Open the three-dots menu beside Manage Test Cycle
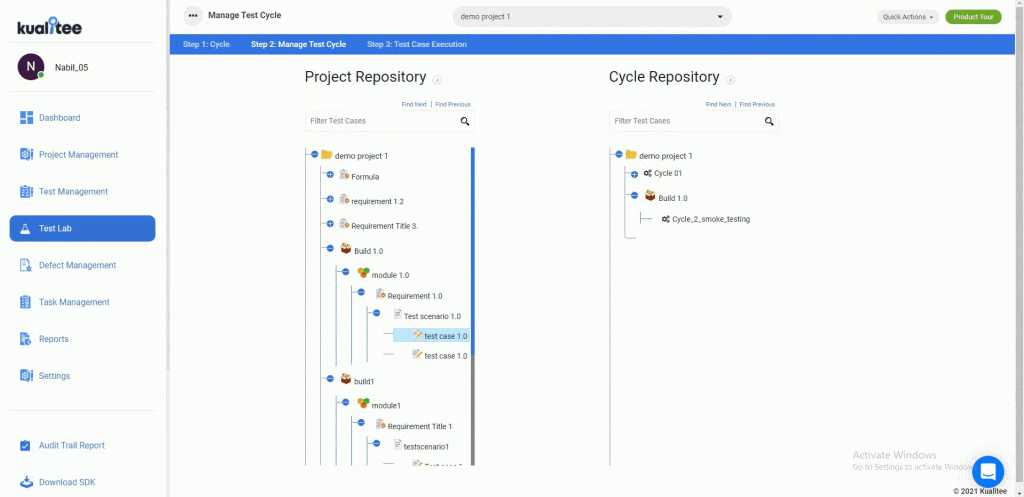Screen dimensions: 1024x497 point(192,16)
